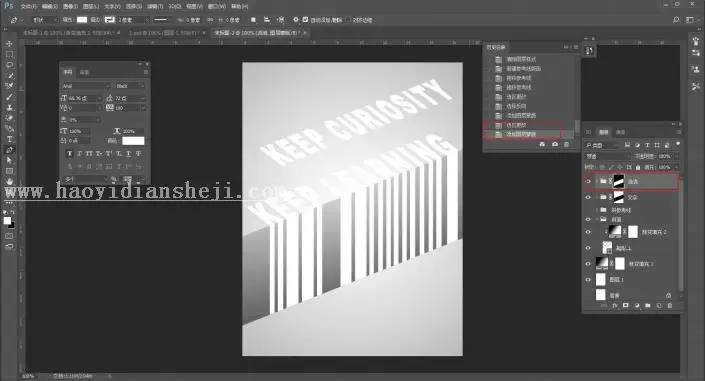Viewport: 705px width, 381px height.
Task: Create a new group folder icon
Action: pyautogui.click(x=647, y=305)
